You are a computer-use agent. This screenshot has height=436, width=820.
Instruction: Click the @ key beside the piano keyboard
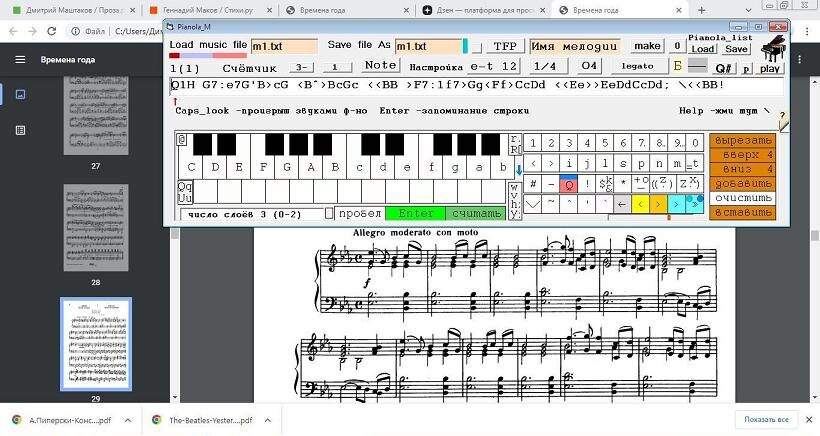pyautogui.click(x=182, y=140)
